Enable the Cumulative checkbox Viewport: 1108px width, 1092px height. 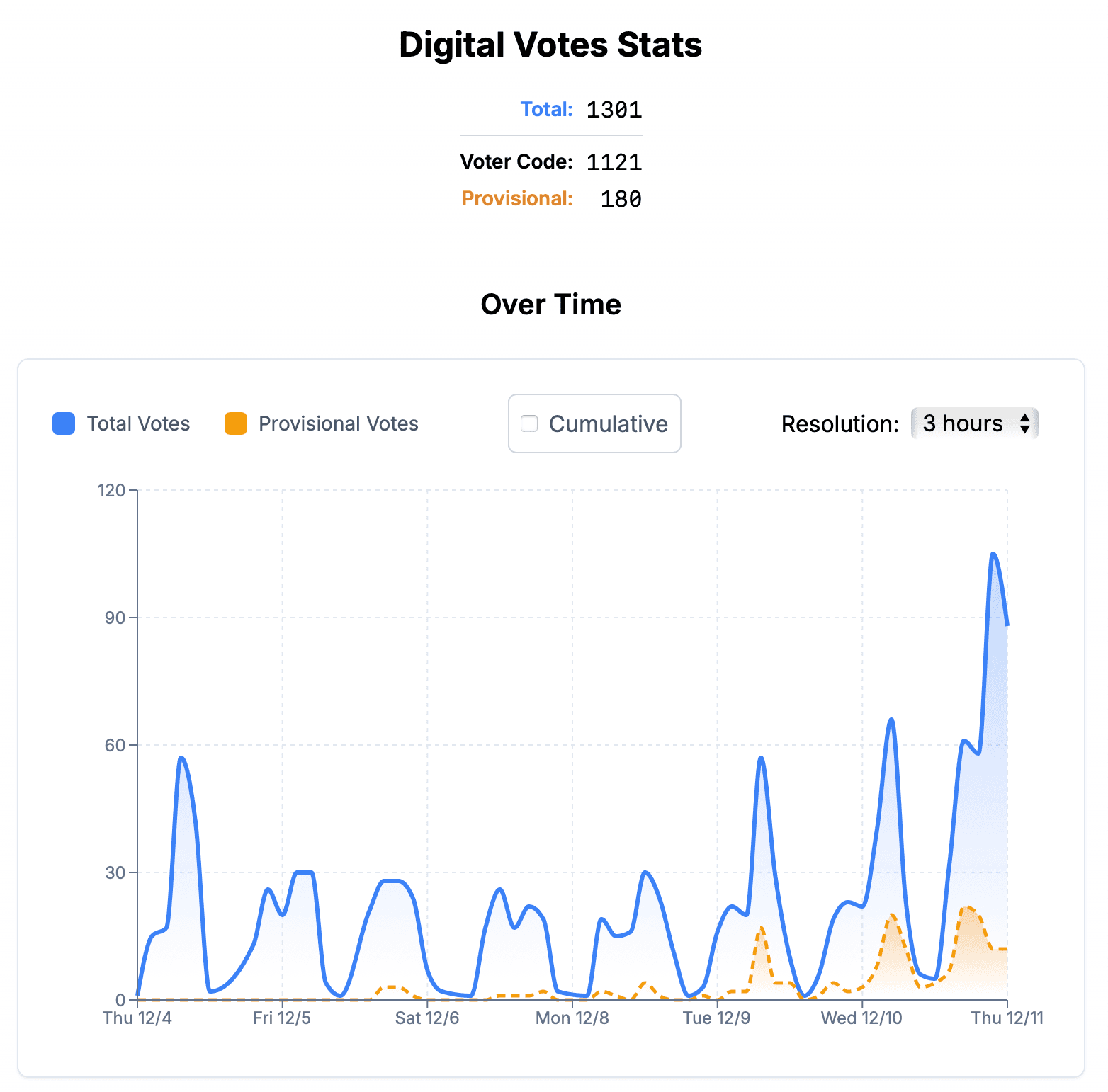click(x=529, y=423)
